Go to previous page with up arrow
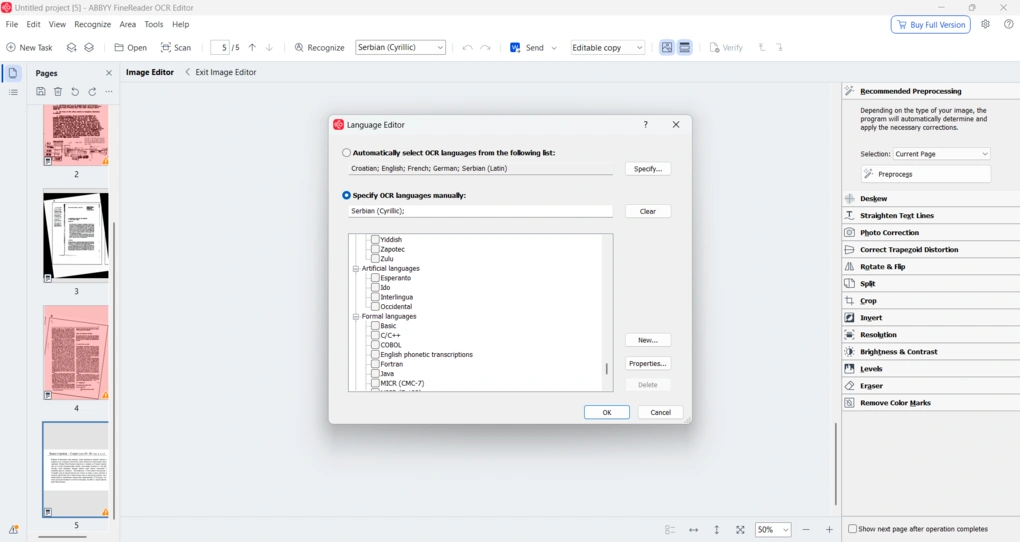Viewport: 1020px width, 542px height. [x=252, y=47]
